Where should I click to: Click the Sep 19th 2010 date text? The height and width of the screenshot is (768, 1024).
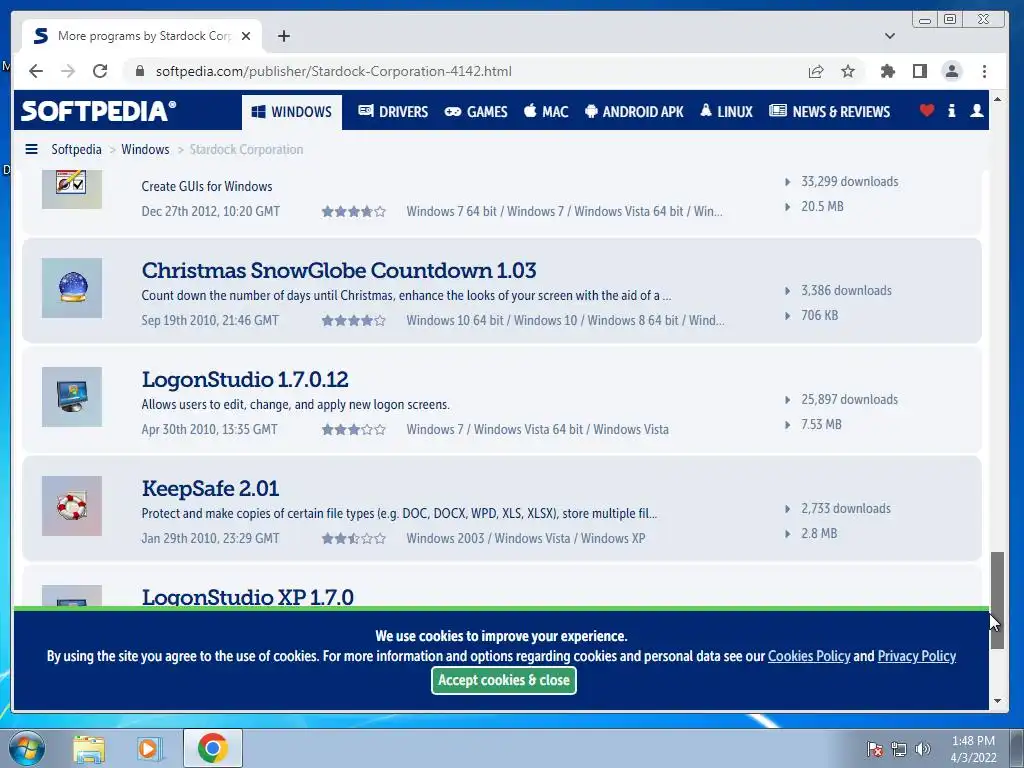click(x=210, y=321)
